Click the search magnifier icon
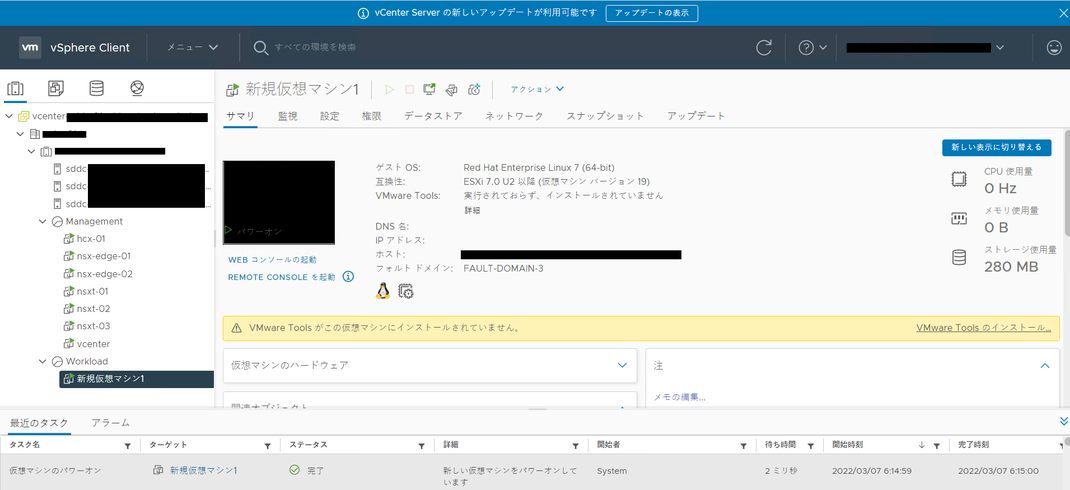The image size is (1070, 490). coord(261,48)
